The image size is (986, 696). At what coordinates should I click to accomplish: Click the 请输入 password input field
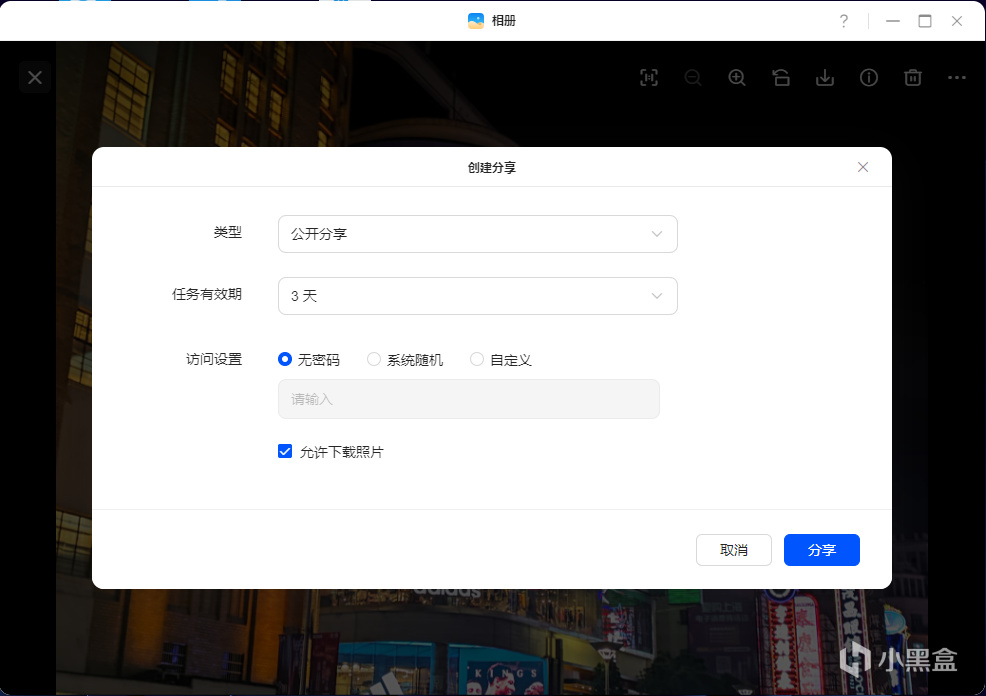[469, 399]
